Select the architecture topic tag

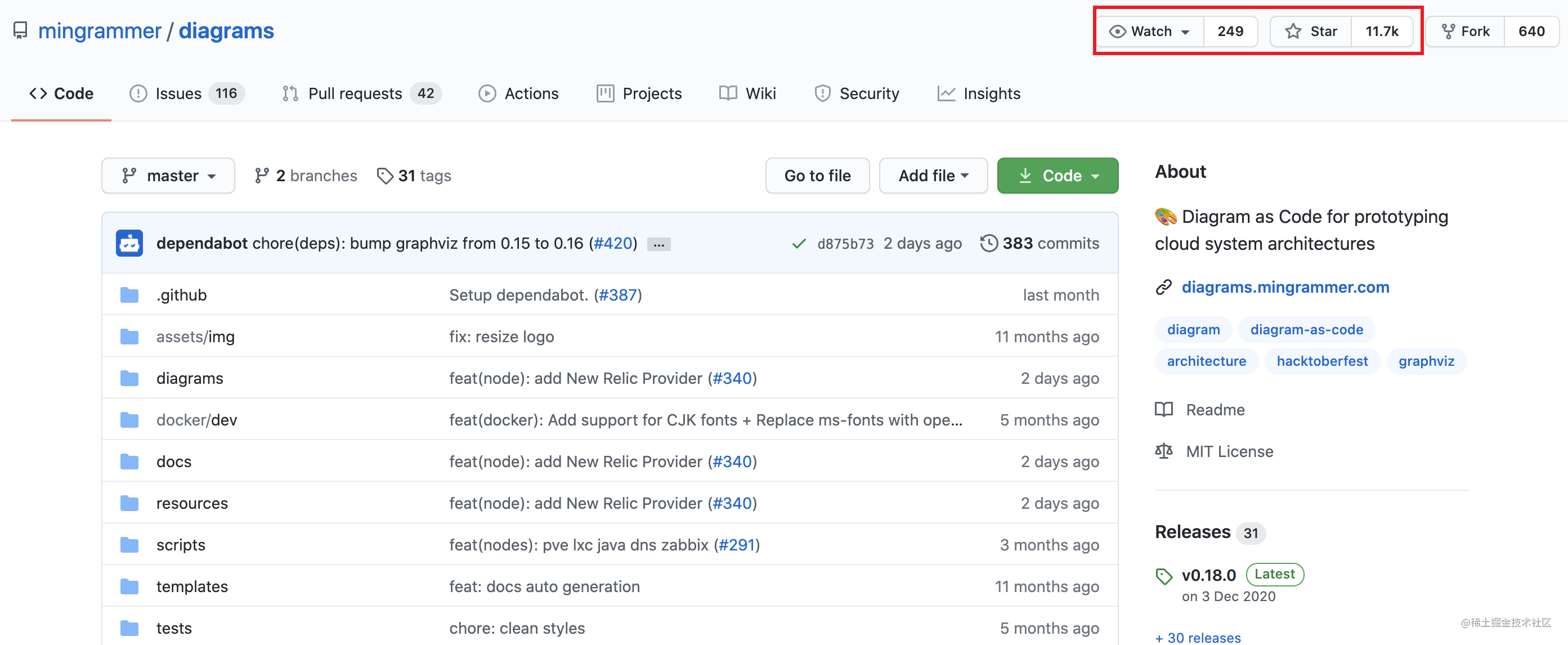[x=1207, y=361]
